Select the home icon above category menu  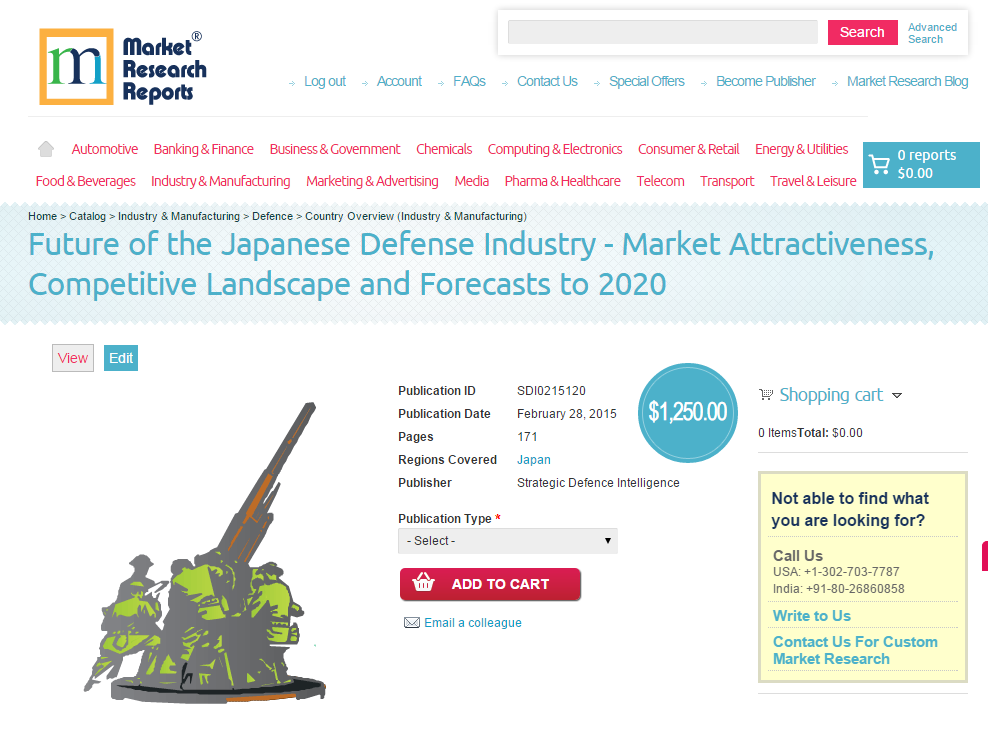coord(45,148)
